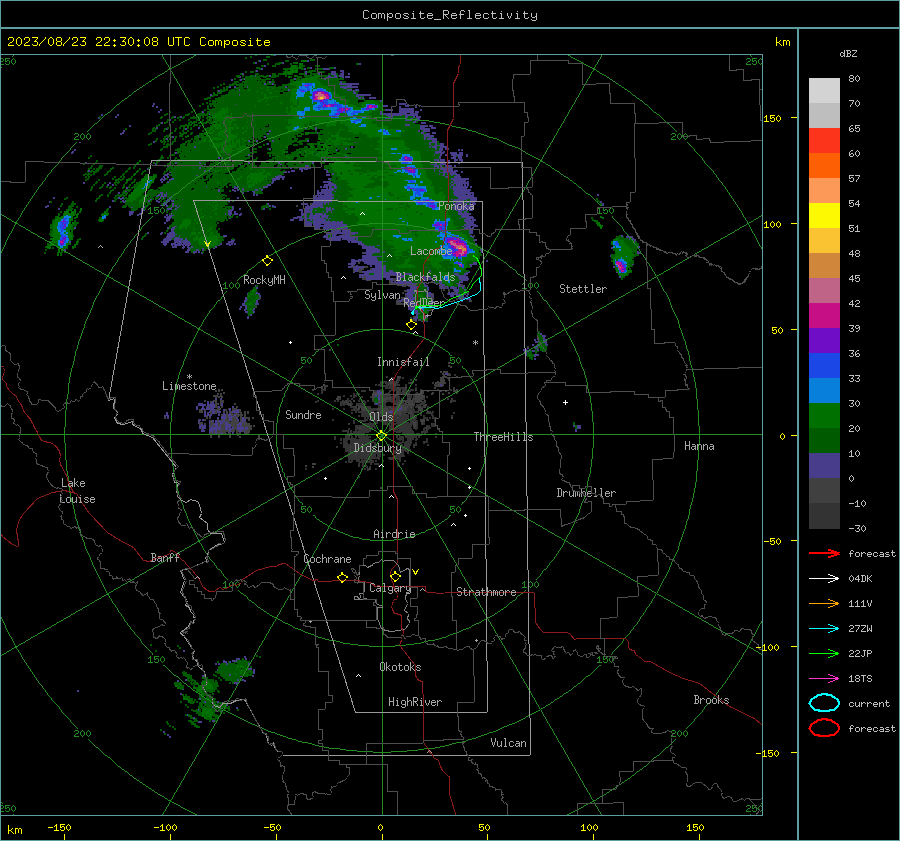Click the cyan current ellipse icon
The height and width of the screenshot is (841, 900).
824,703
